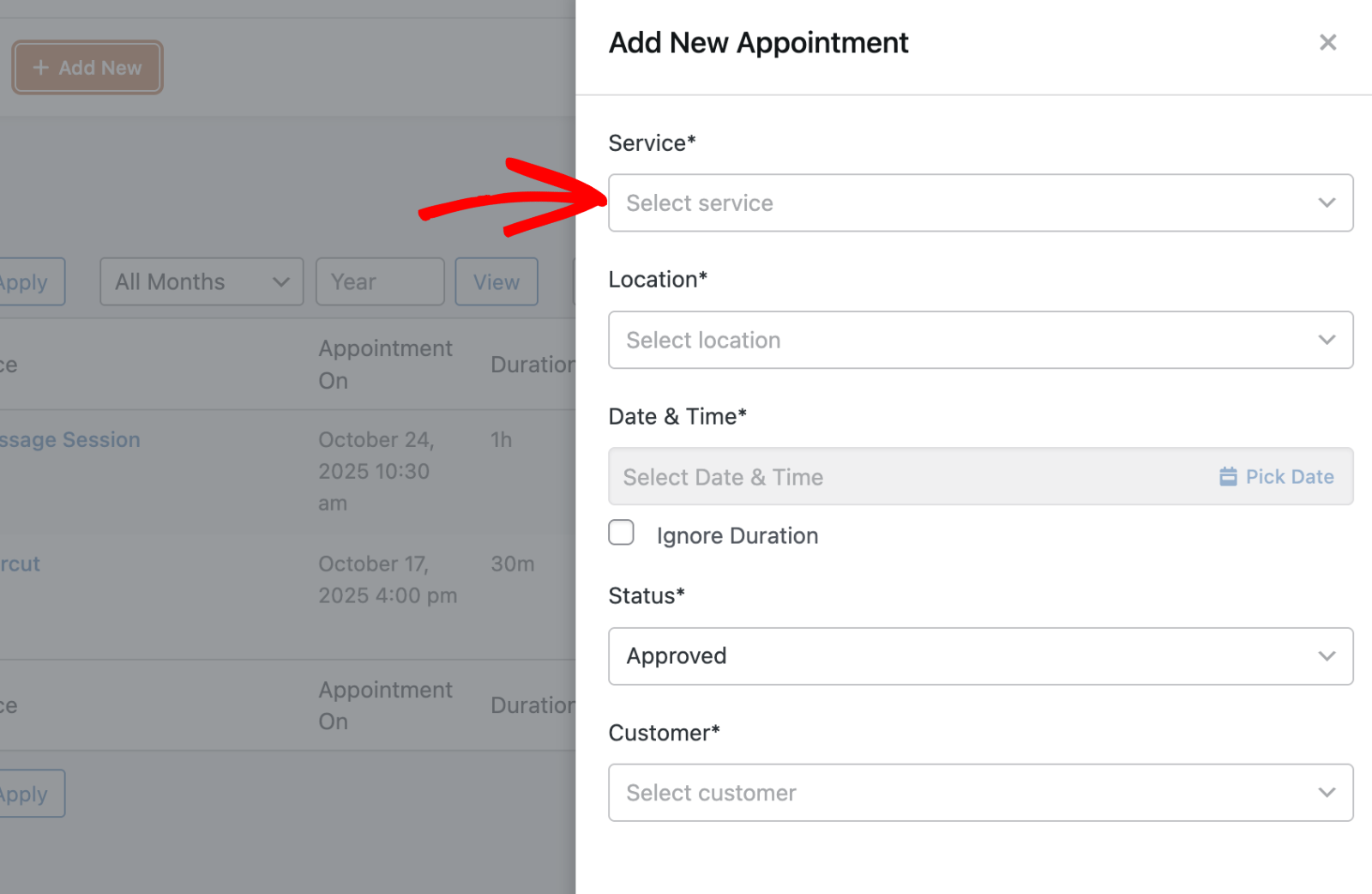Viewport: 1372px width, 894px height.
Task: Click the calendar icon beside Pick Date
Action: 1228,477
